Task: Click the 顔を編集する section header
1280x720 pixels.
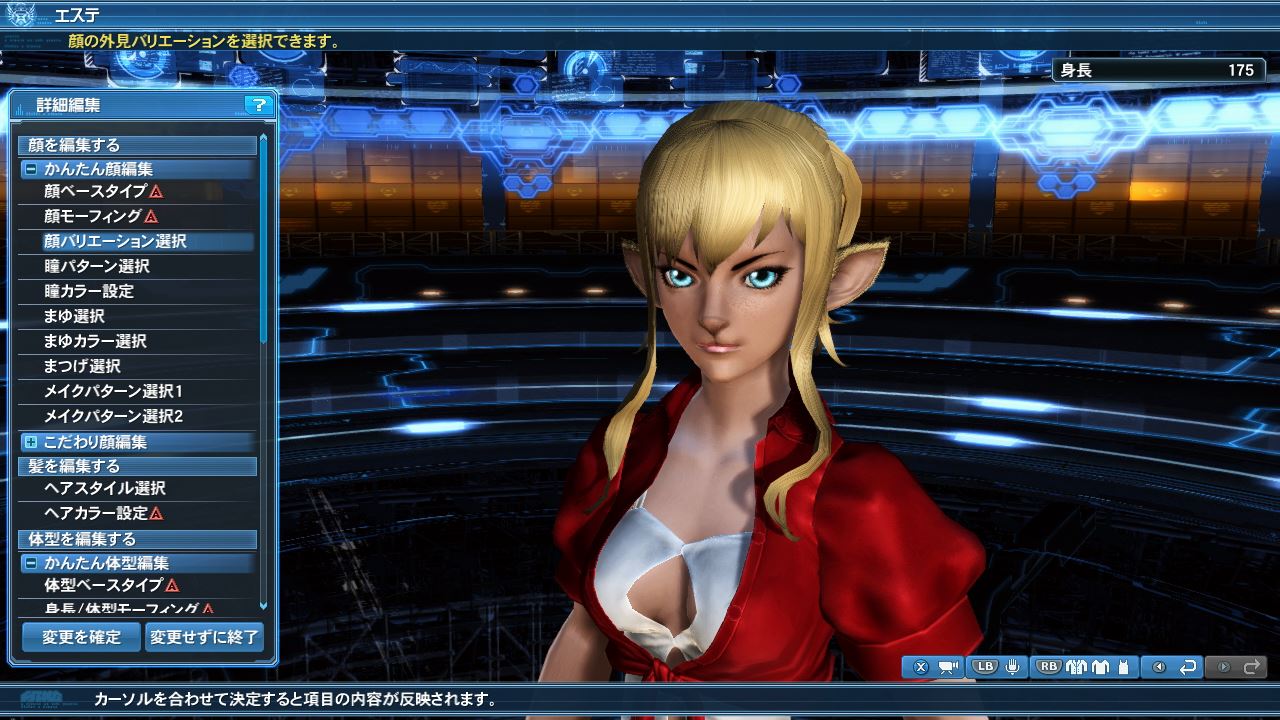Action: click(x=137, y=146)
